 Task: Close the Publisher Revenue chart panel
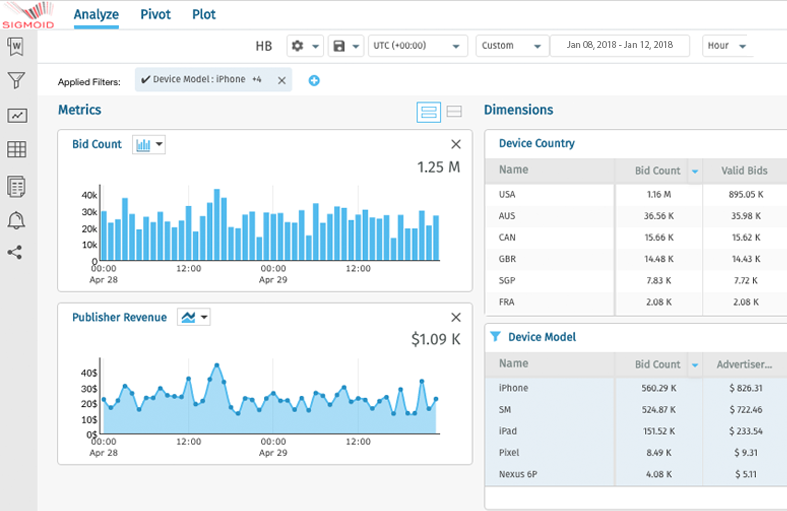pyautogui.click(x=456, y=317)
